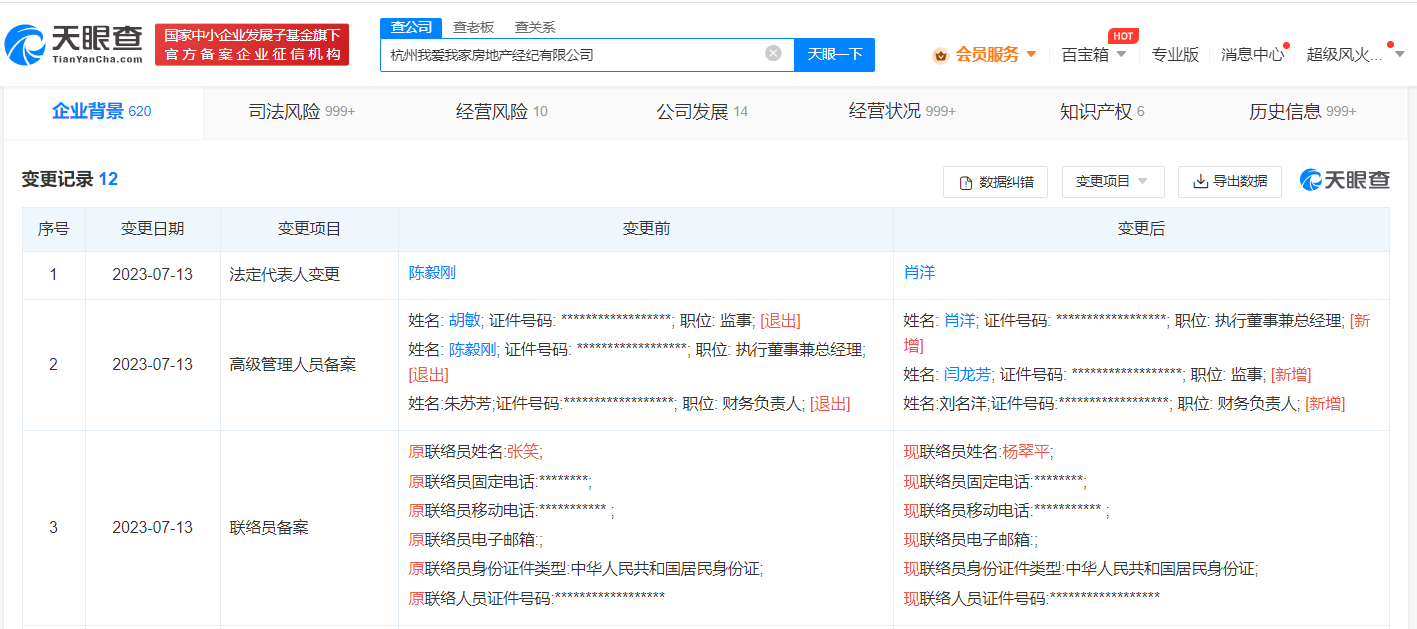Open the 经营状况 tab
The height and width of the screenshot is (629, 1417).
pos(902,111)
